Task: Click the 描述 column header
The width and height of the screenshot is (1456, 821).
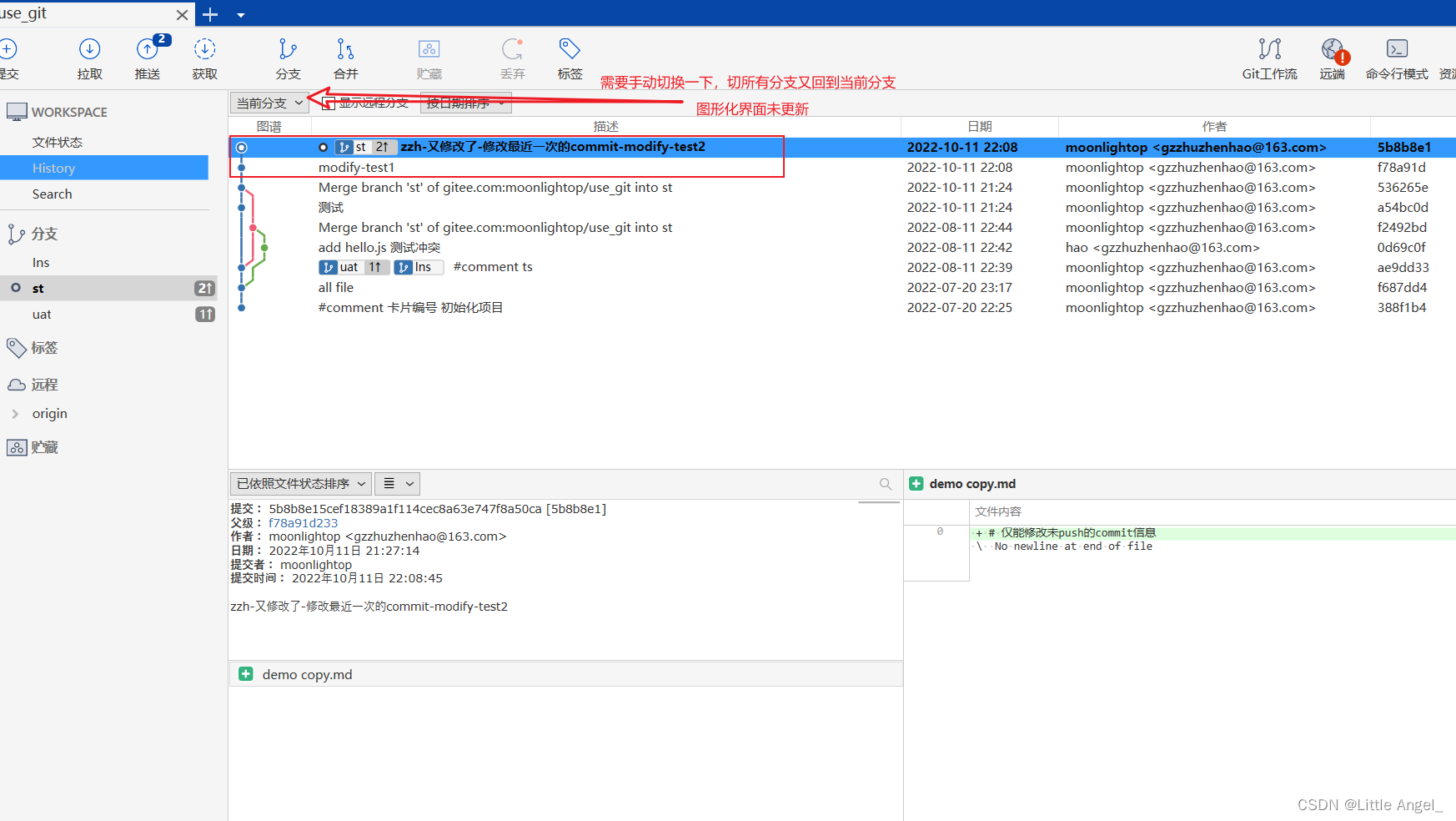Action: [606, 126]
